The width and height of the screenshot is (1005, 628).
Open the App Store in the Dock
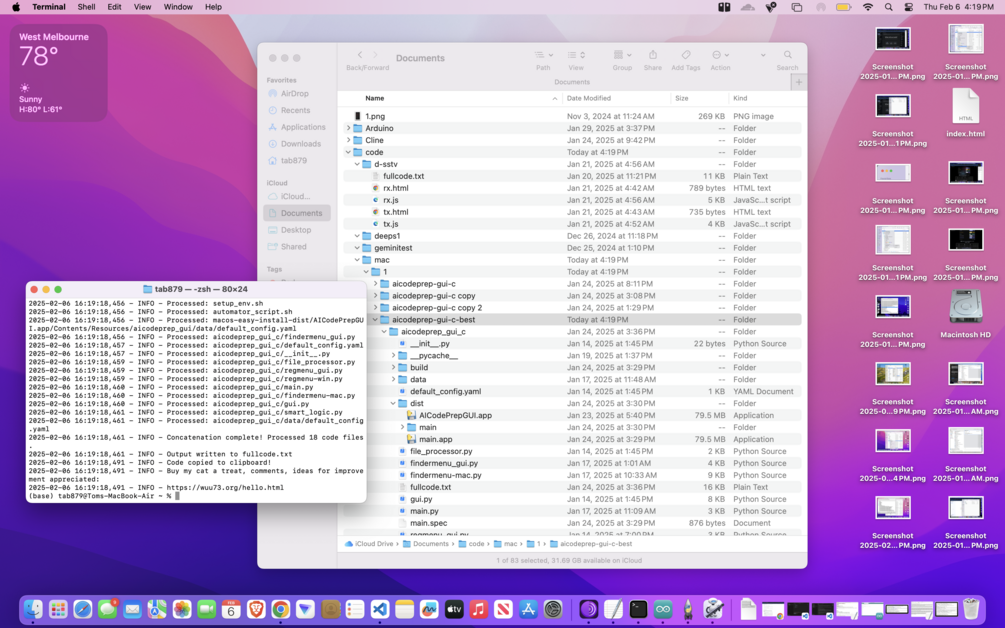coord(528,609)
